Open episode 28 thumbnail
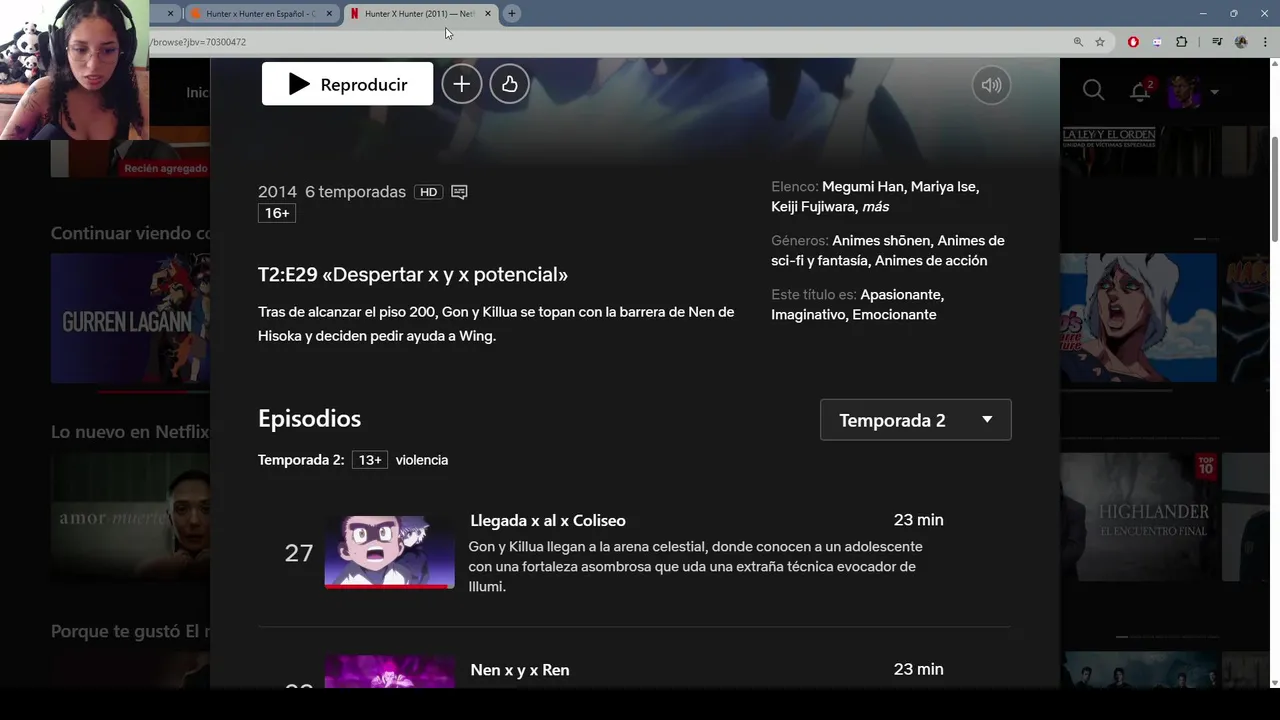1280x720 pixels. pos(389,672)
